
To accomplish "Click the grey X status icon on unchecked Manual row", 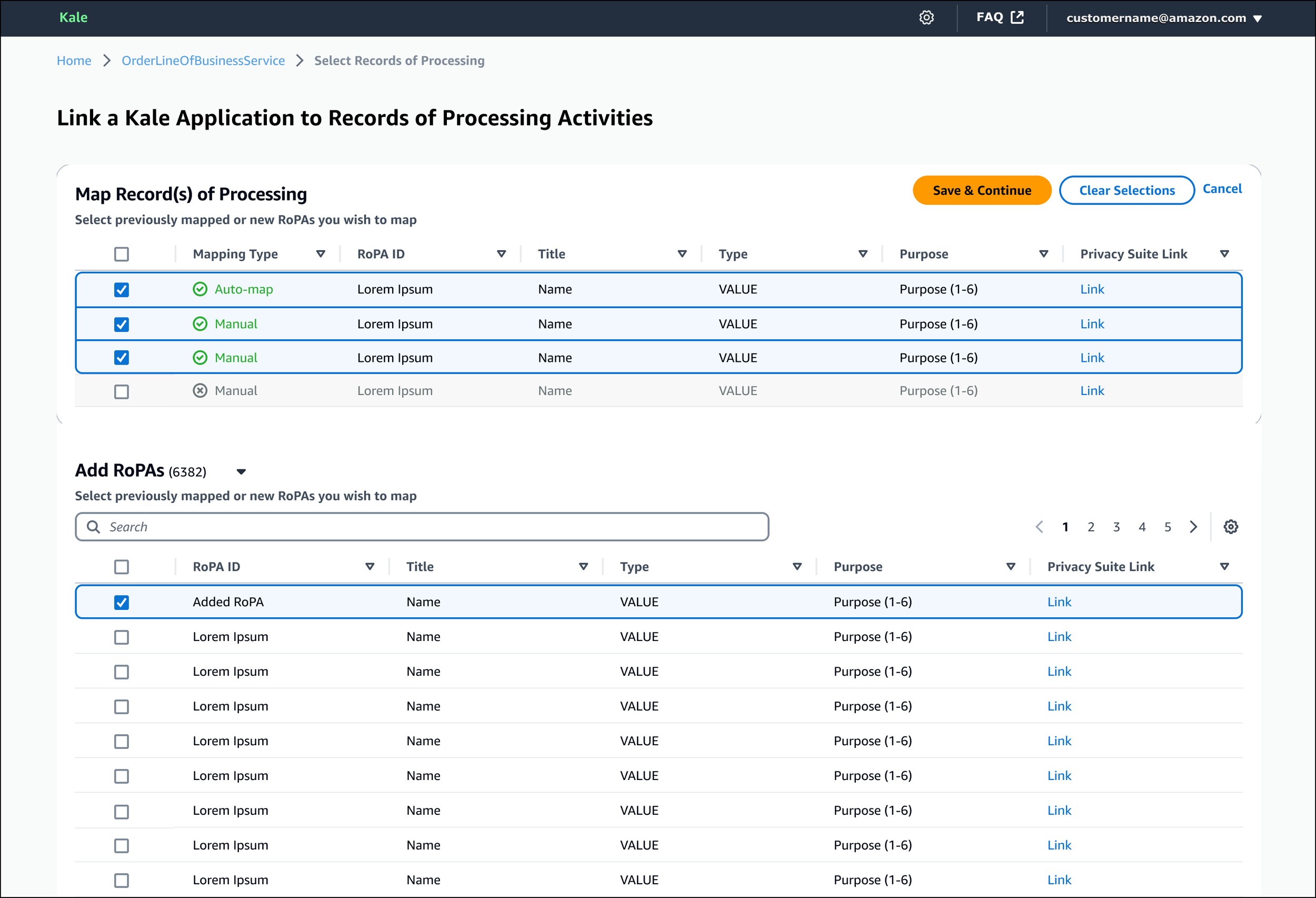I will (200, 391).
